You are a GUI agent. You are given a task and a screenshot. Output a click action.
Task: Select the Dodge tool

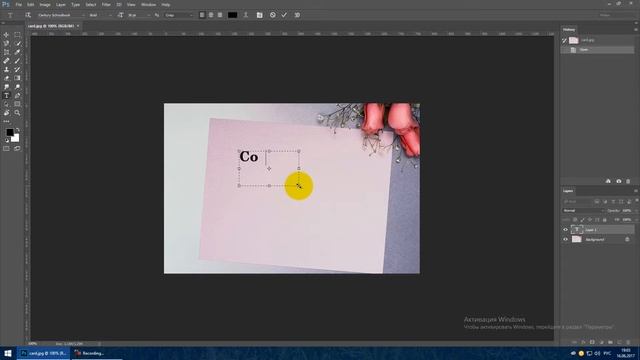tap(17, 87)
